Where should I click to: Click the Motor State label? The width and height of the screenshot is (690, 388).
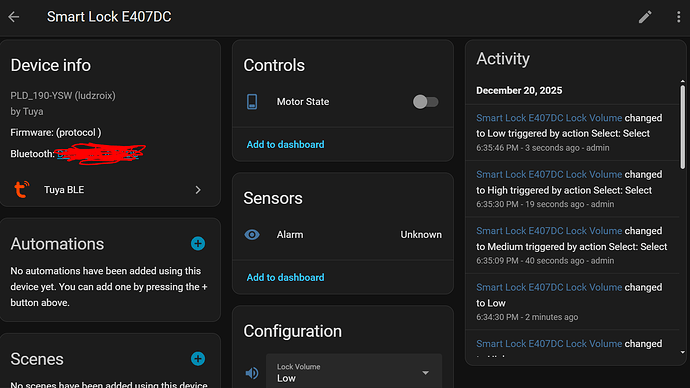click(303, 102)
